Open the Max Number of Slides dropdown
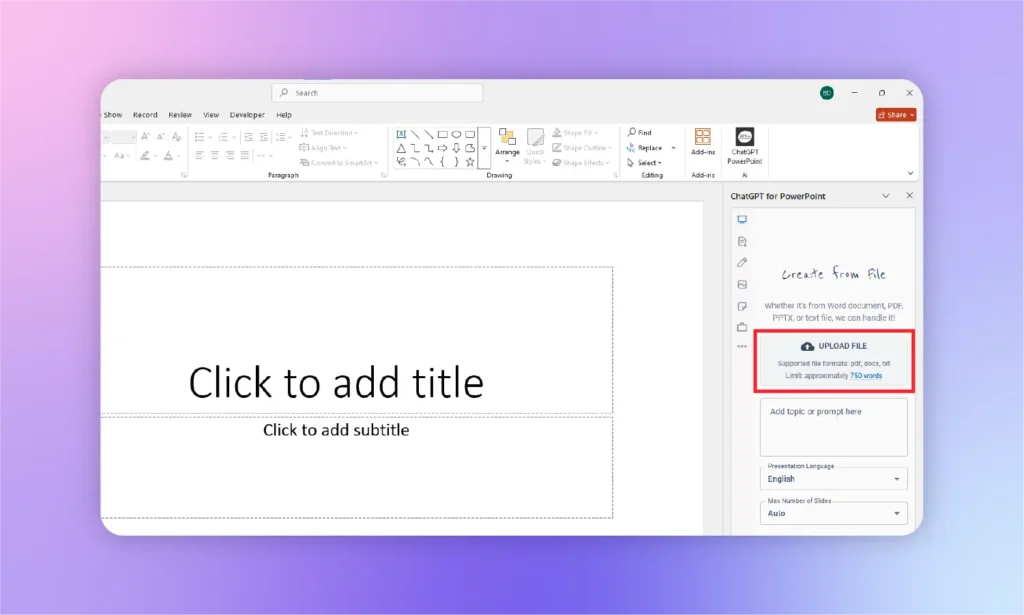The width and height of the screenshot is (1024, 615). [x=833, y=513]
